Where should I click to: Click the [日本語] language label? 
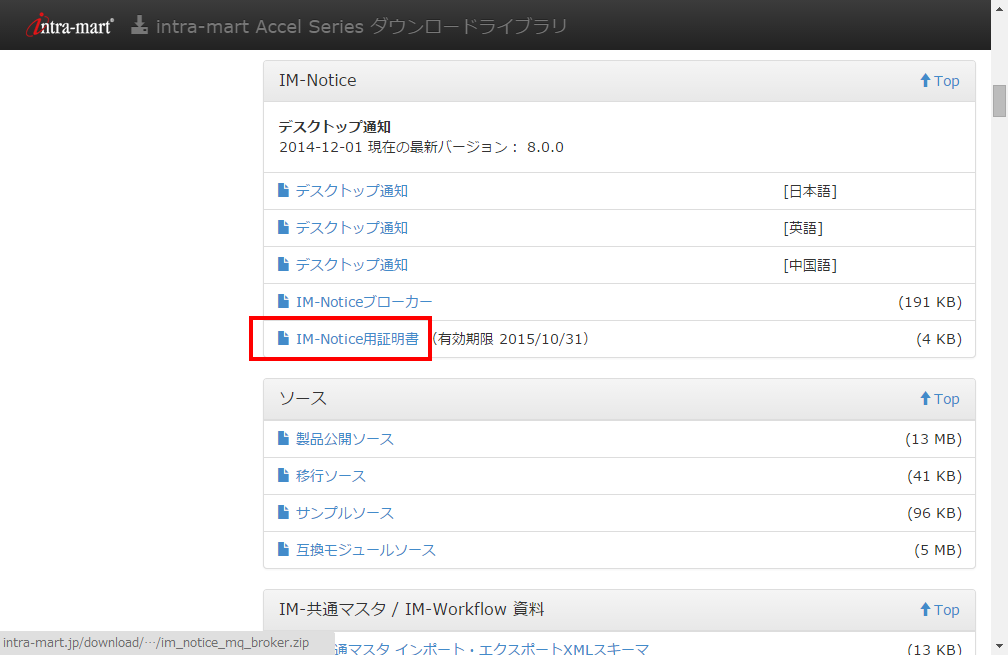(x=810, y=192)
